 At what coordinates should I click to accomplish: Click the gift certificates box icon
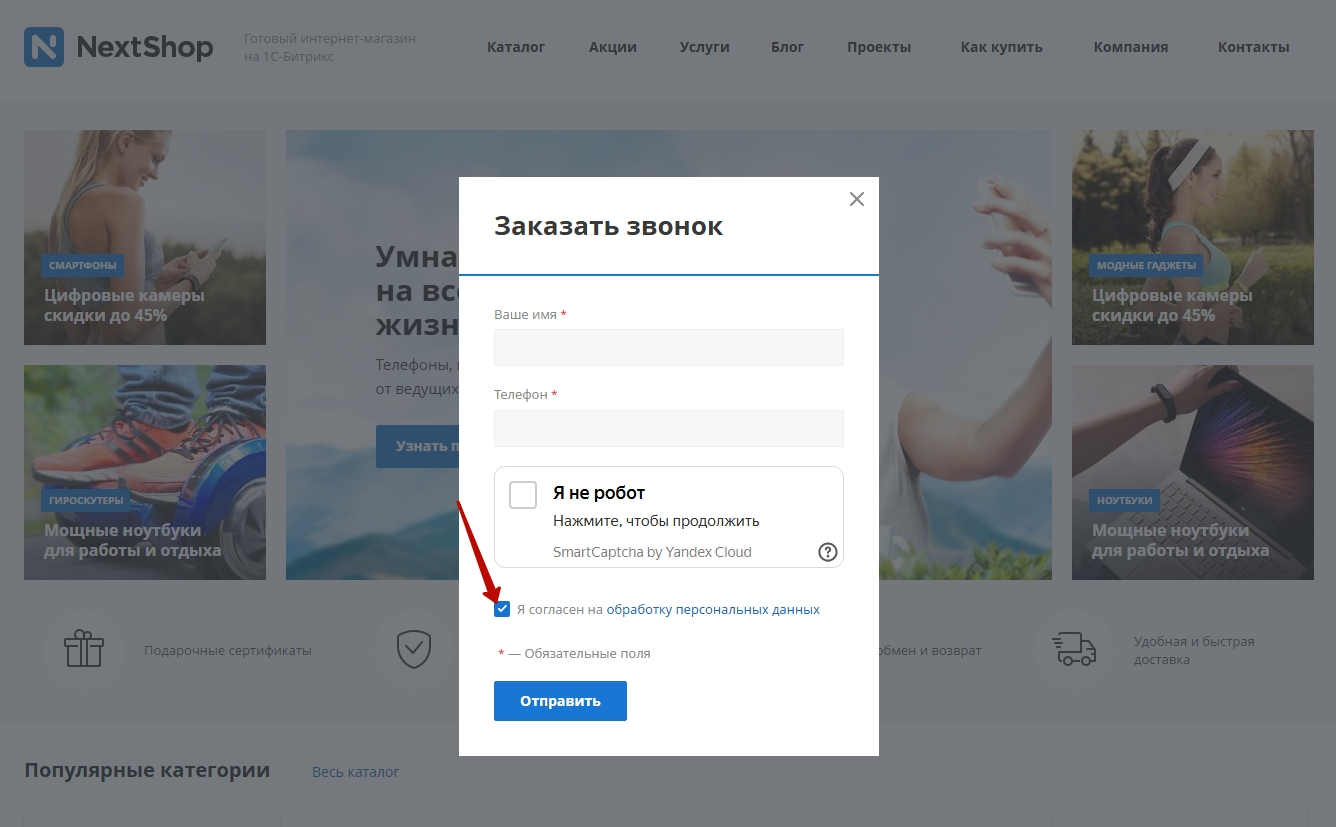84,649
